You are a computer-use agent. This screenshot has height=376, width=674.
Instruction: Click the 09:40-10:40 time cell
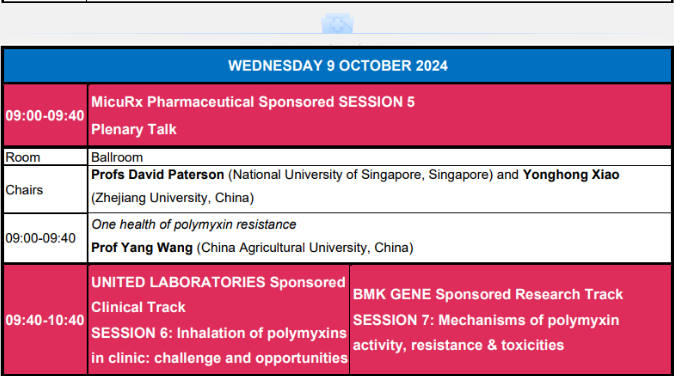[46, 320]
